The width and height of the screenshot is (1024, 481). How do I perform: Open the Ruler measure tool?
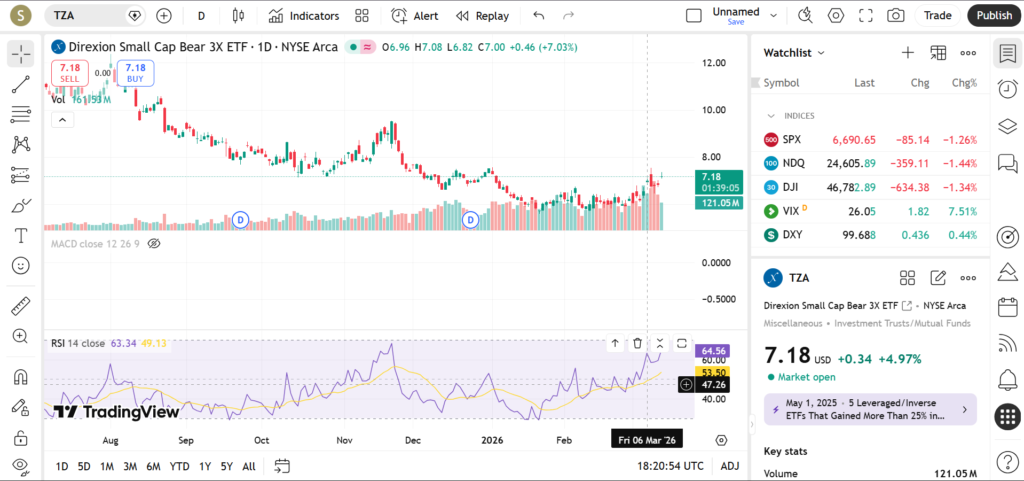tap(20, 306)
